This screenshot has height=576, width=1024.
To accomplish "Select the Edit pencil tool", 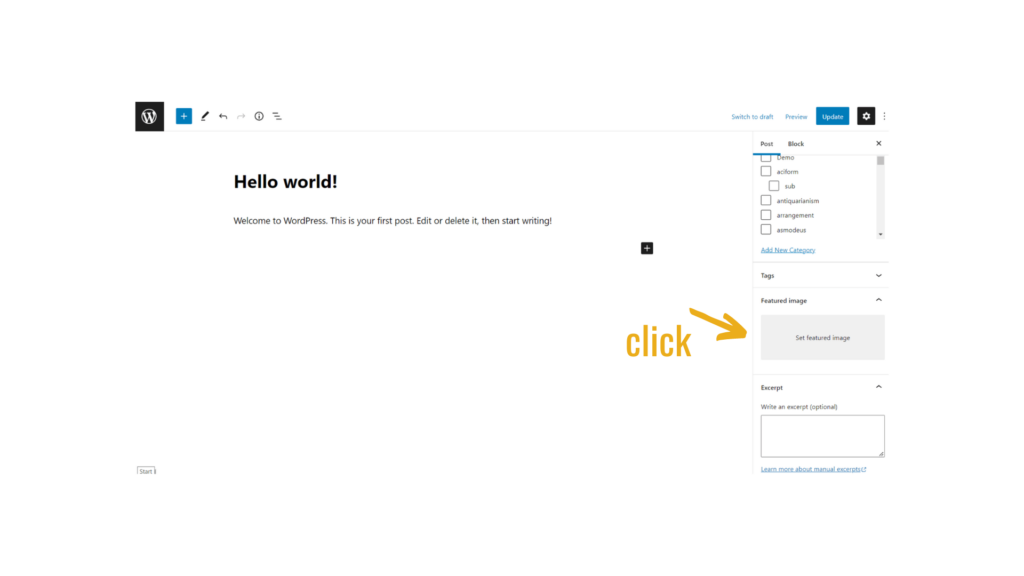I will click(204, 116).
